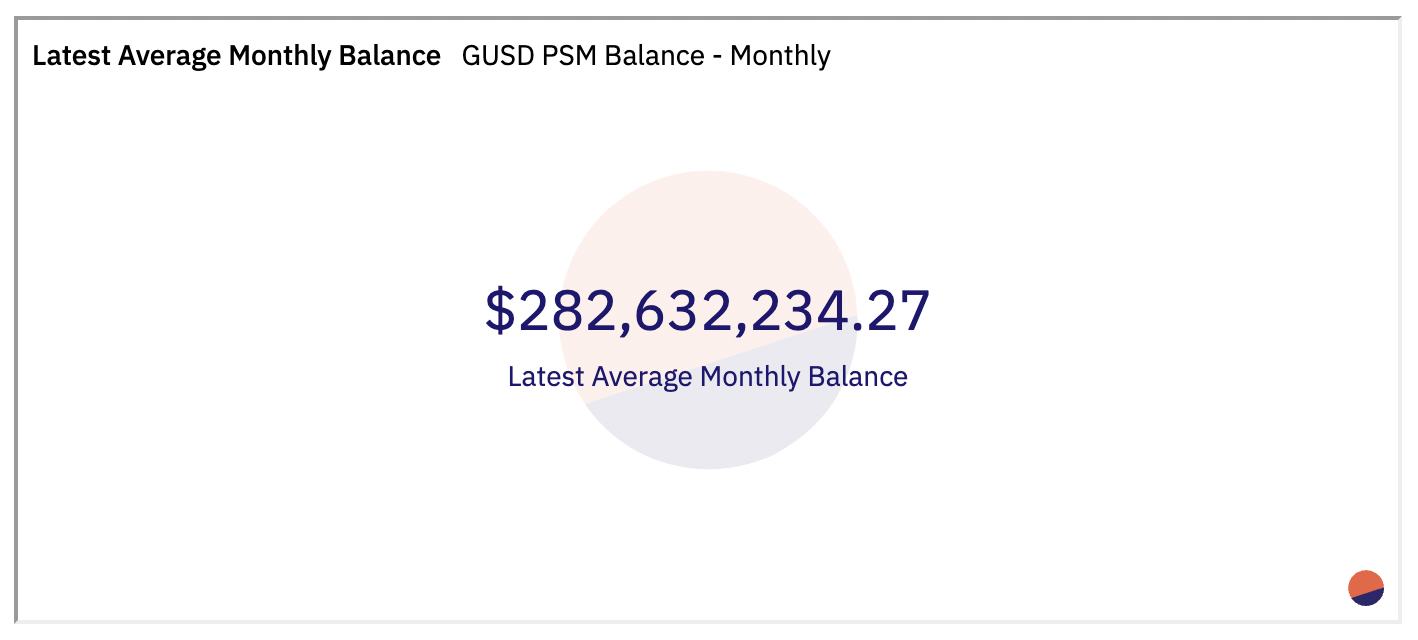Click the orange half of the corner logo
The width and height of the screenshot is (1418, 640).
point(1364,582)
